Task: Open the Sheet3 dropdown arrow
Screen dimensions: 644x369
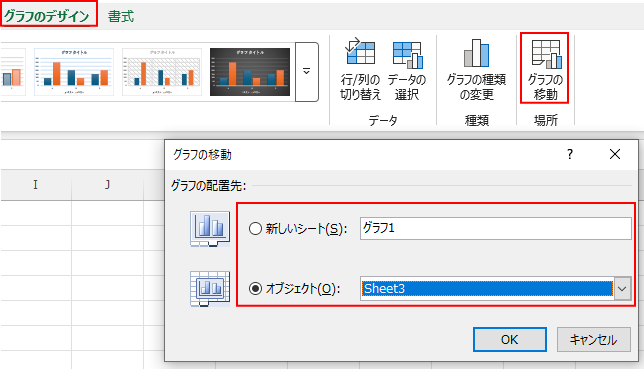Action: (623, 288)
